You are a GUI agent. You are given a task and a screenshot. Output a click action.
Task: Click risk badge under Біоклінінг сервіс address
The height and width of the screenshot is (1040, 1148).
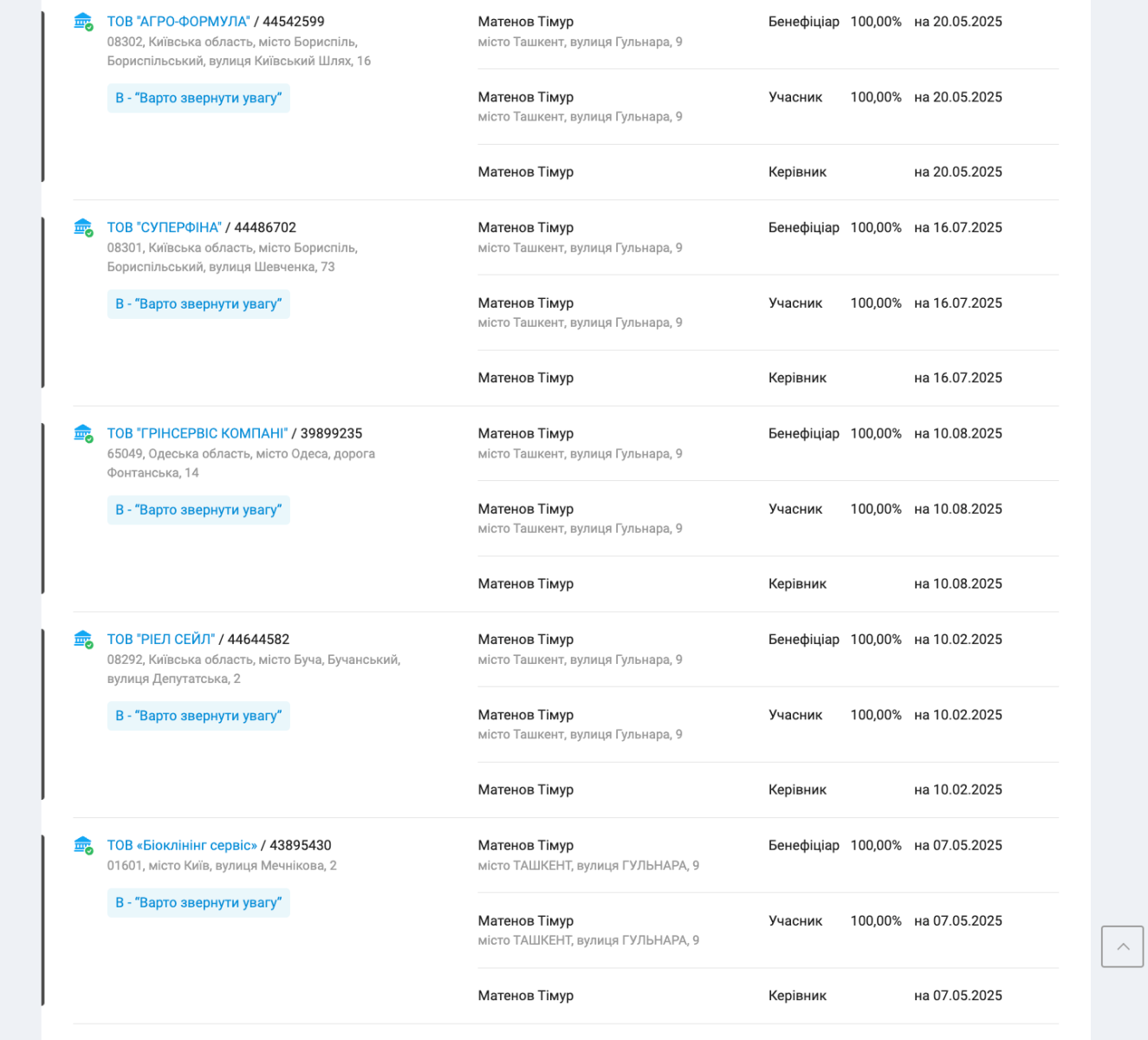point(198,902)
